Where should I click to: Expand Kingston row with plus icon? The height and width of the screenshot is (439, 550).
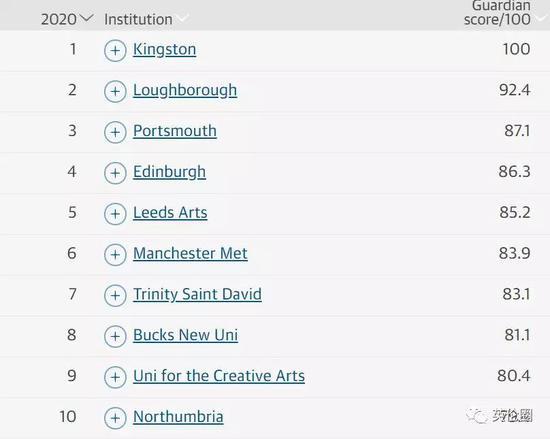point(115,50)
